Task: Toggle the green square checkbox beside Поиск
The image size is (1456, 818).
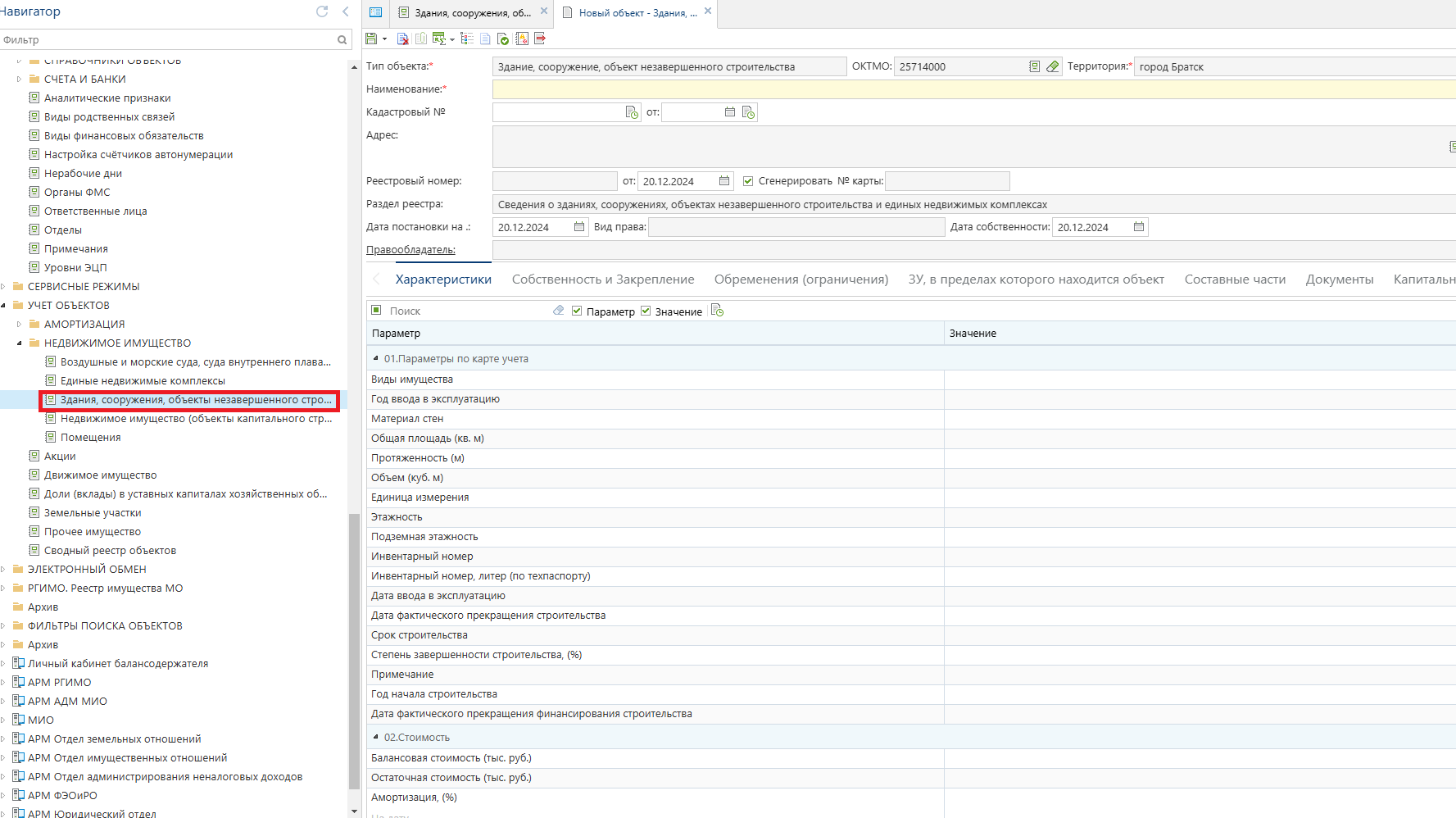Action: click(x=376, y=310)
